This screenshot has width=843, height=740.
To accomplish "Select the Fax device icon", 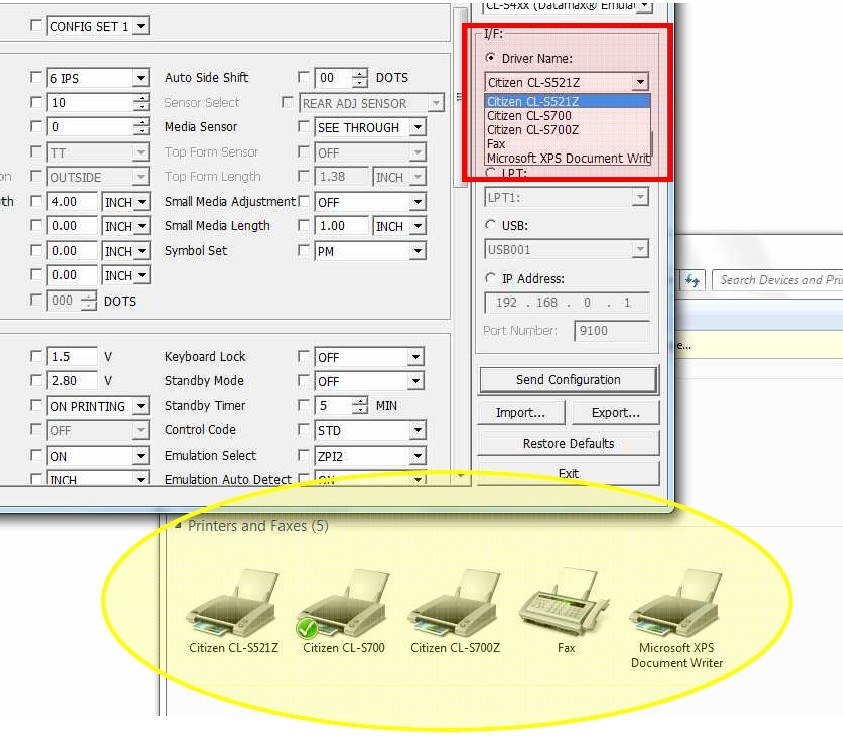I will (x=566, y=602).
